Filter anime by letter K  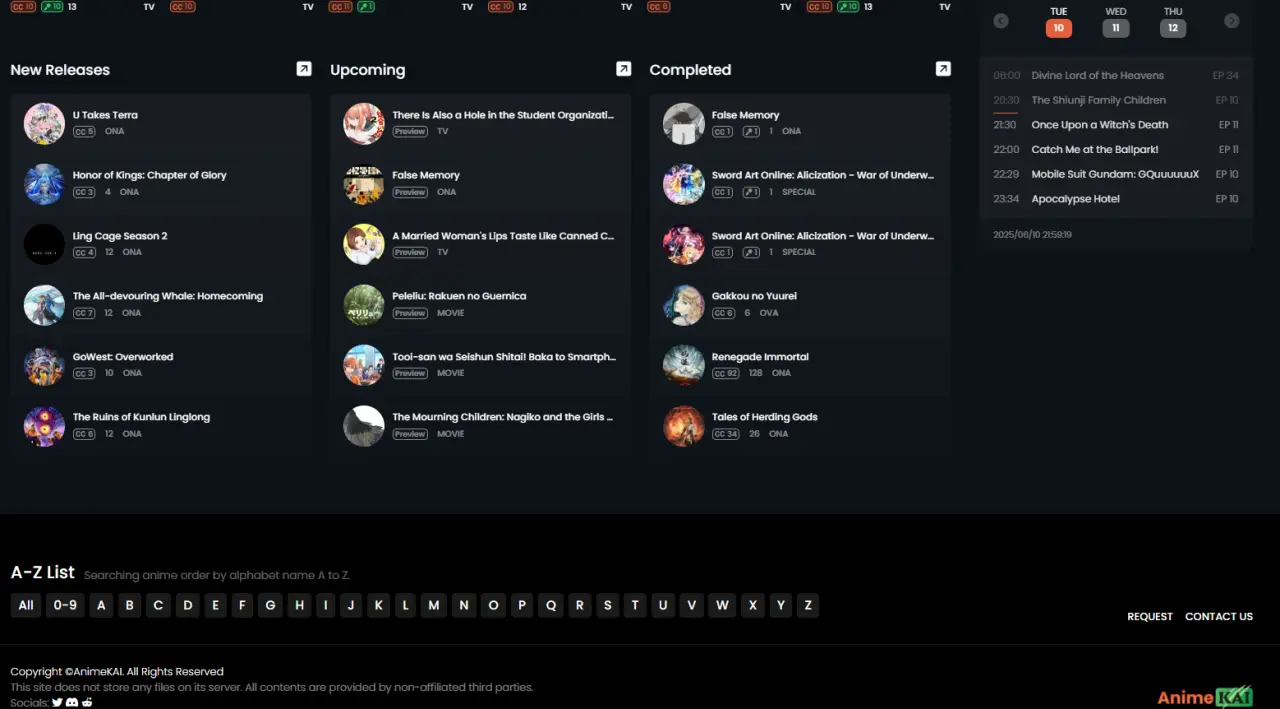[x=378, y=605]
